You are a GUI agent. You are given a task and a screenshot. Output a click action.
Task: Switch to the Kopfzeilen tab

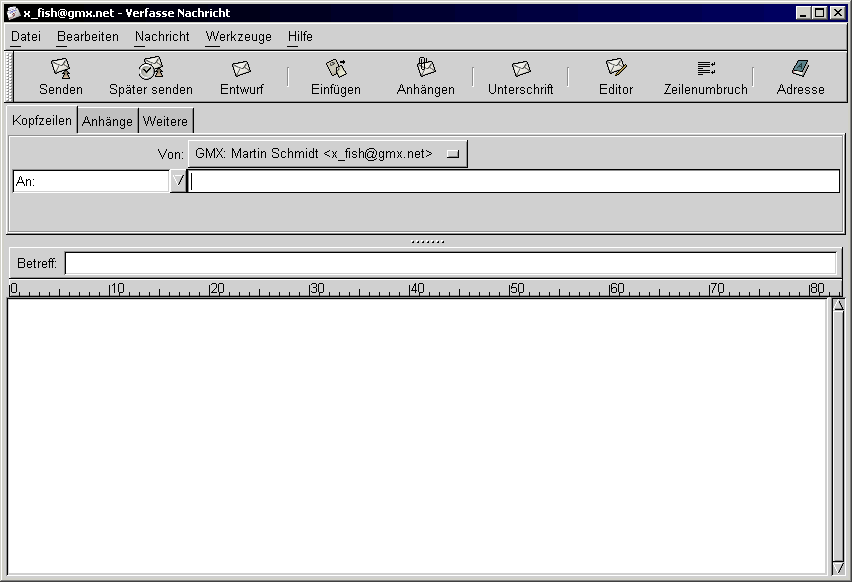(42, 120)
